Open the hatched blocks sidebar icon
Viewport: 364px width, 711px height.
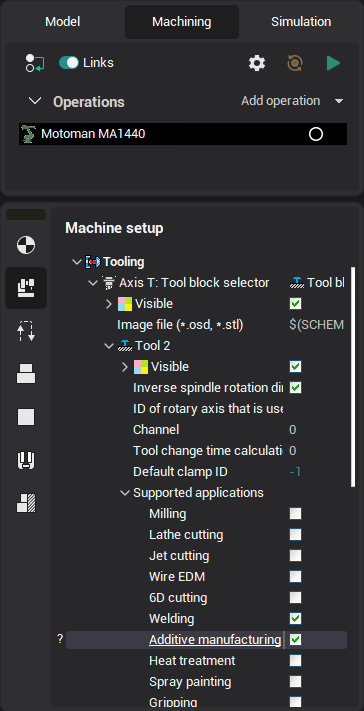pos(26,503)
